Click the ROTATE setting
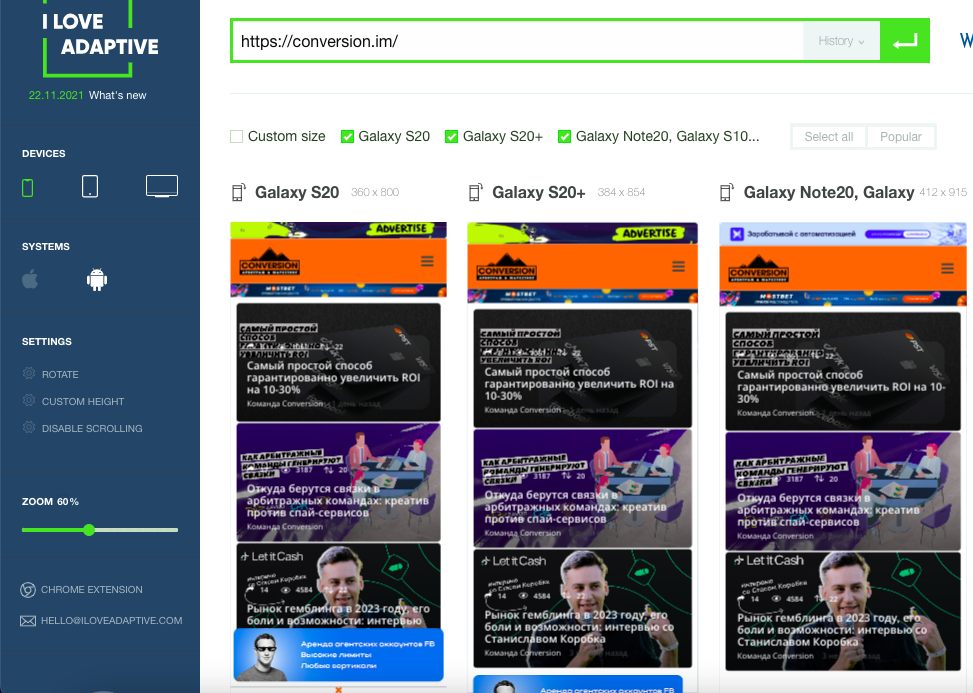This screenshot has width=973, height=693. (x=60, y=374)
